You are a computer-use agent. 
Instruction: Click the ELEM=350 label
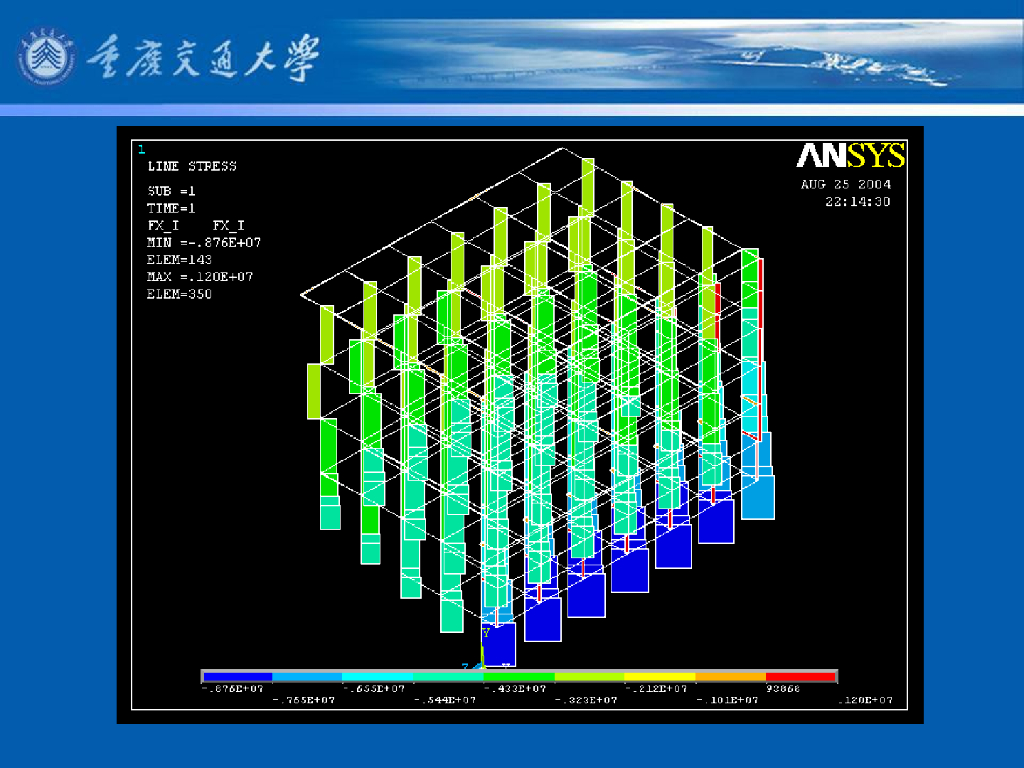(180, 294)
